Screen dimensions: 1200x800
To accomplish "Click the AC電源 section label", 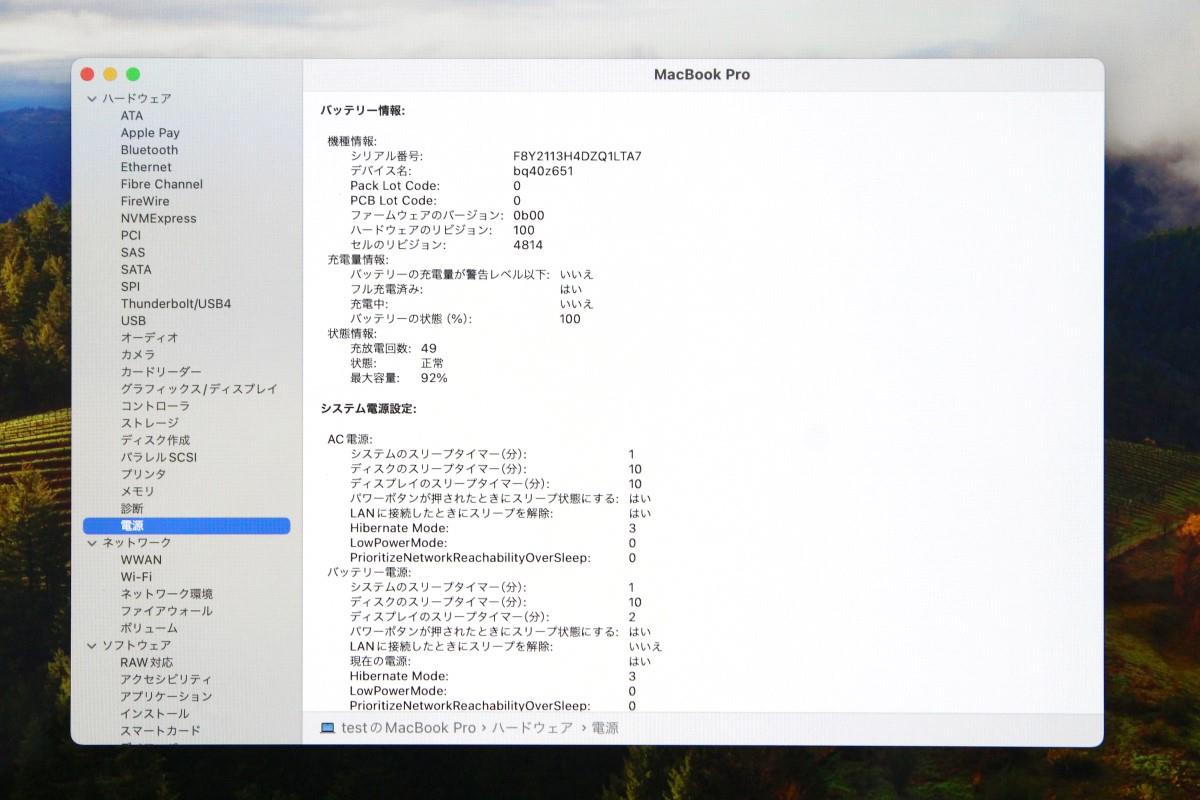I will click(350, 439).
